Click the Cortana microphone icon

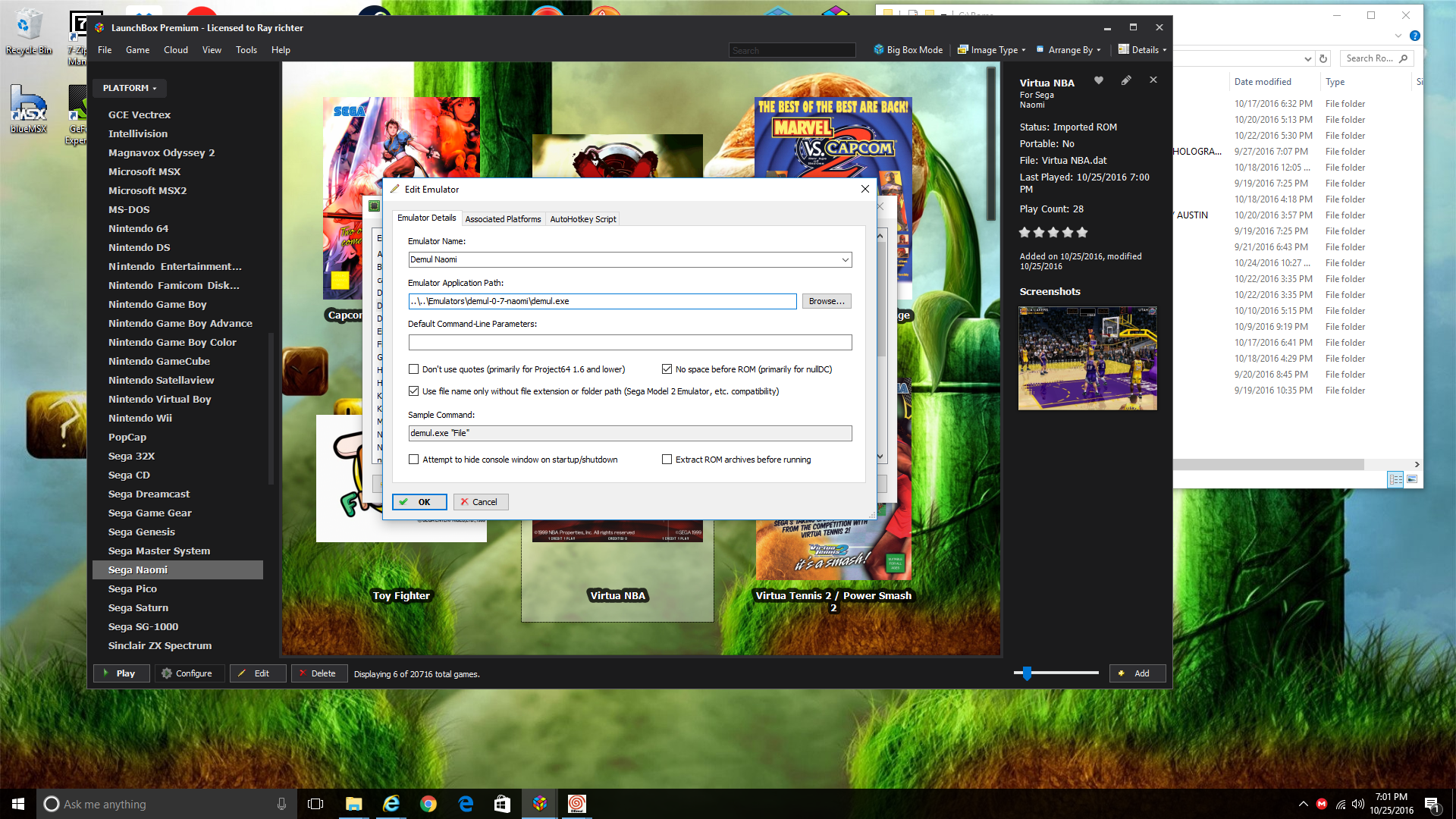click(281, 804)
